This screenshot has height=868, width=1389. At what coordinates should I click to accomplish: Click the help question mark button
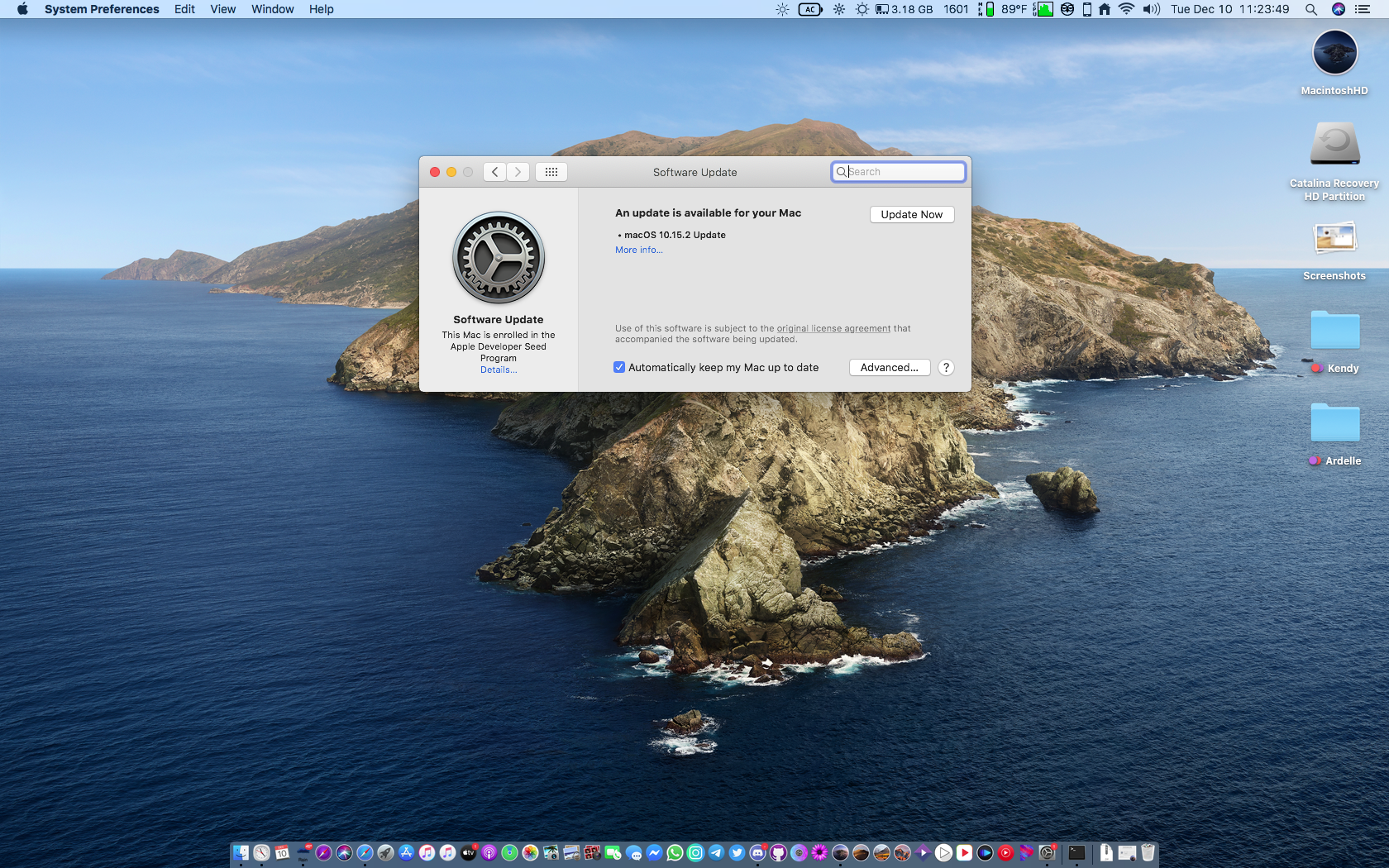point(946,368)
